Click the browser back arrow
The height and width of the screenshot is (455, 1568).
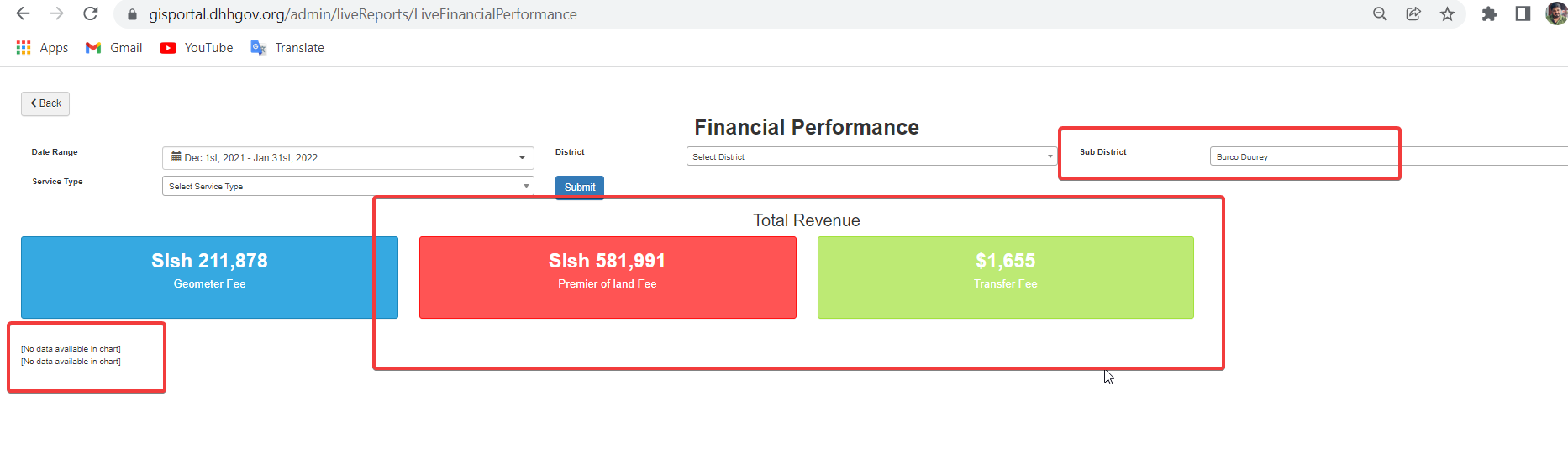point(24,13)
